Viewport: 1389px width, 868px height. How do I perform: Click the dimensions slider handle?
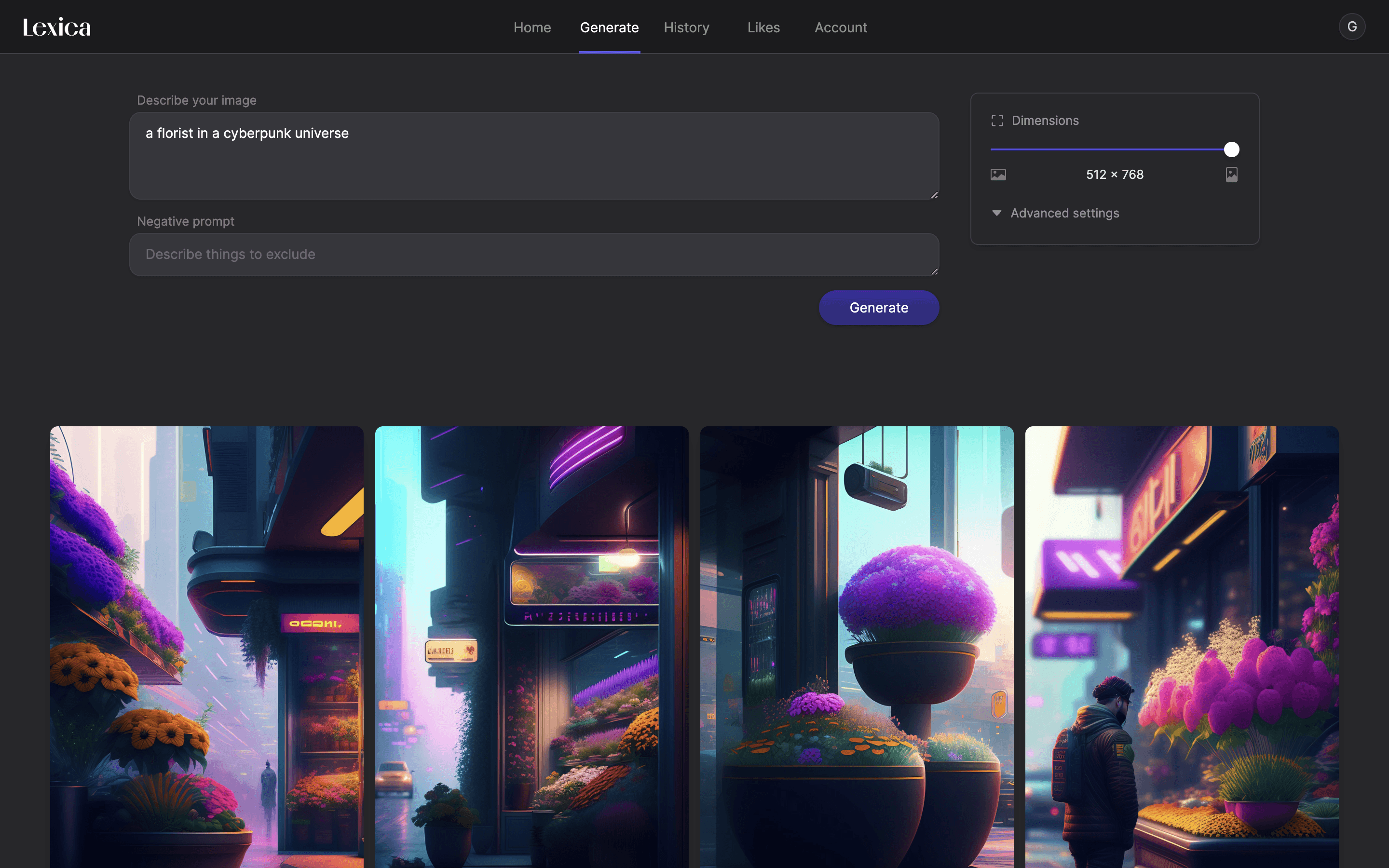tap(1231, 149)
